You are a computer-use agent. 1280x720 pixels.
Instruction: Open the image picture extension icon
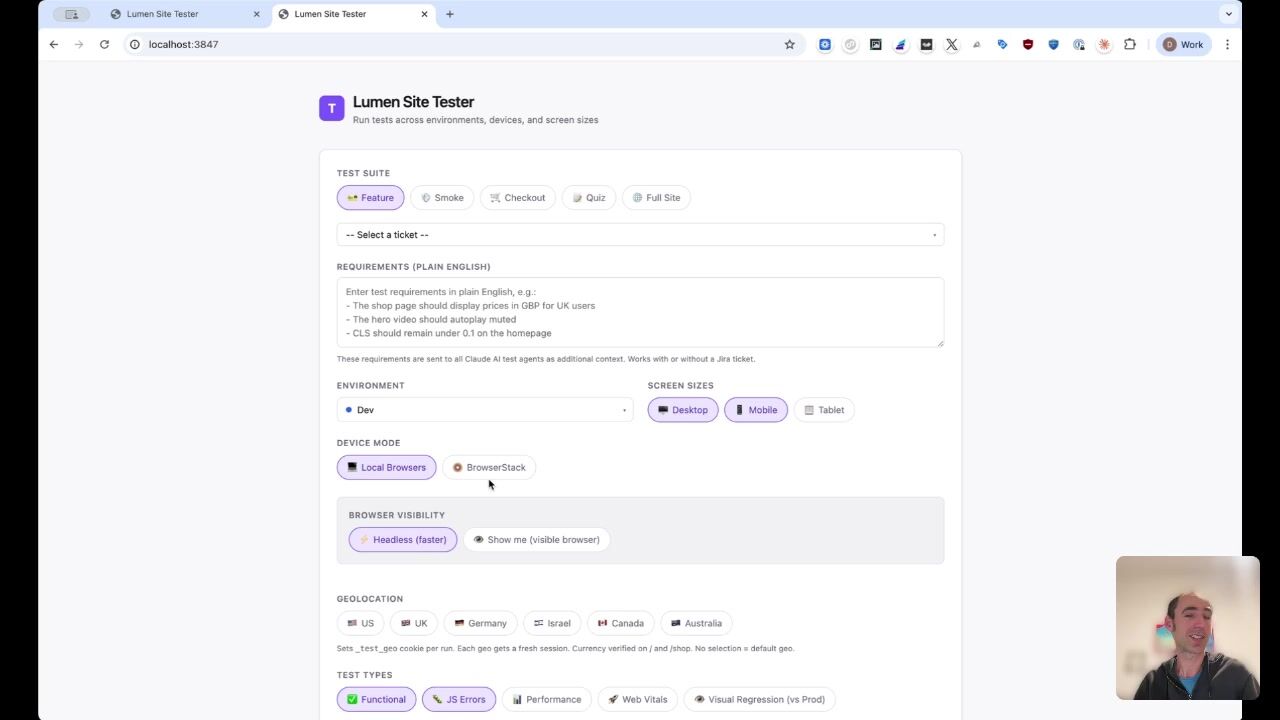876,44
